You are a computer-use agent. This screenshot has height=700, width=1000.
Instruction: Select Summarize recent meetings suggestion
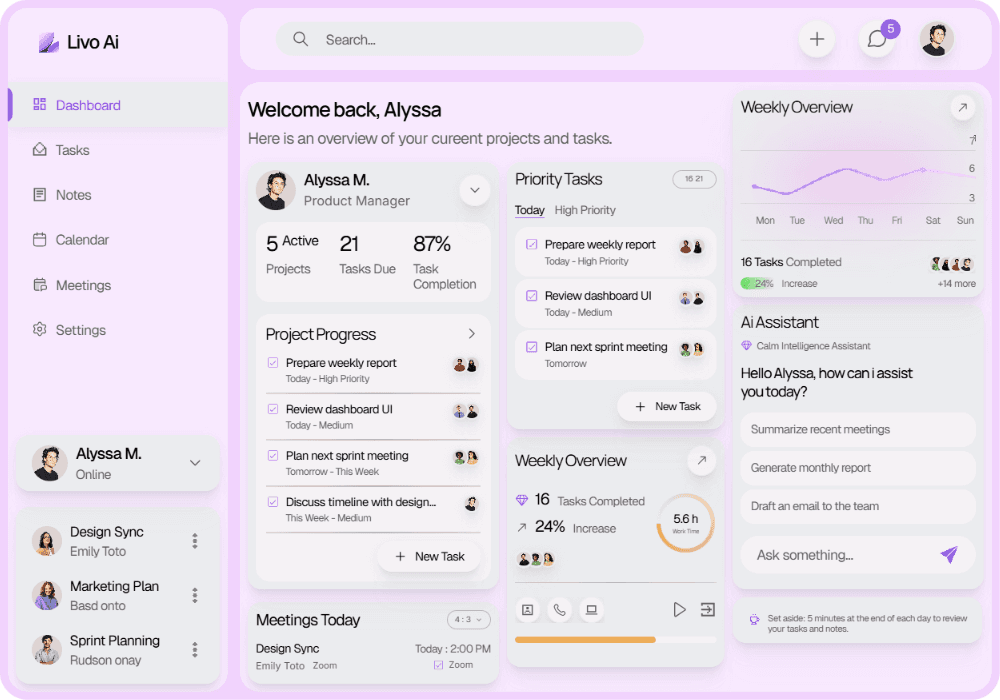coord(858,430)
